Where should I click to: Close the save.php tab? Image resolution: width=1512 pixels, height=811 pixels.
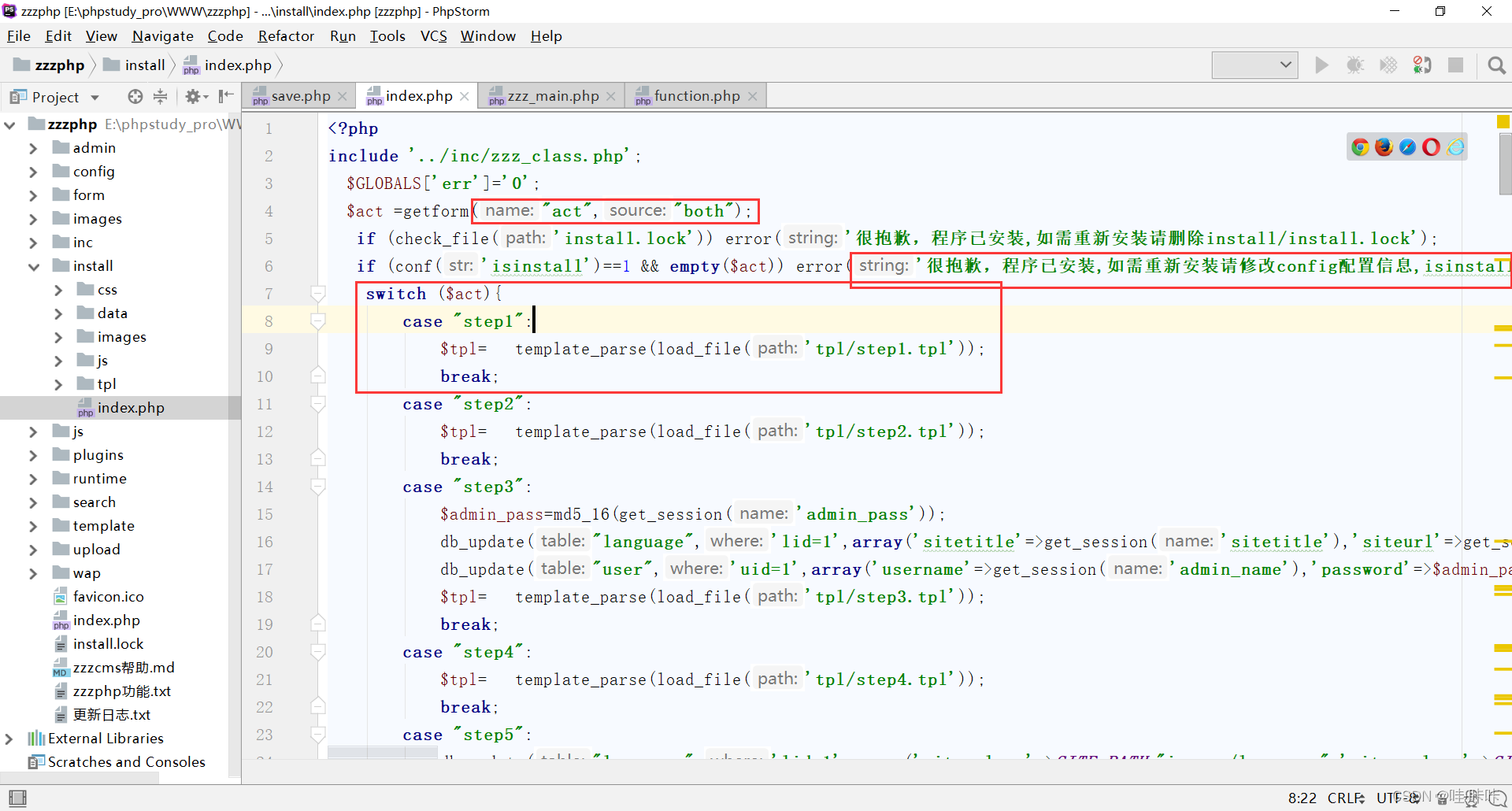click(x=342, y=96)
